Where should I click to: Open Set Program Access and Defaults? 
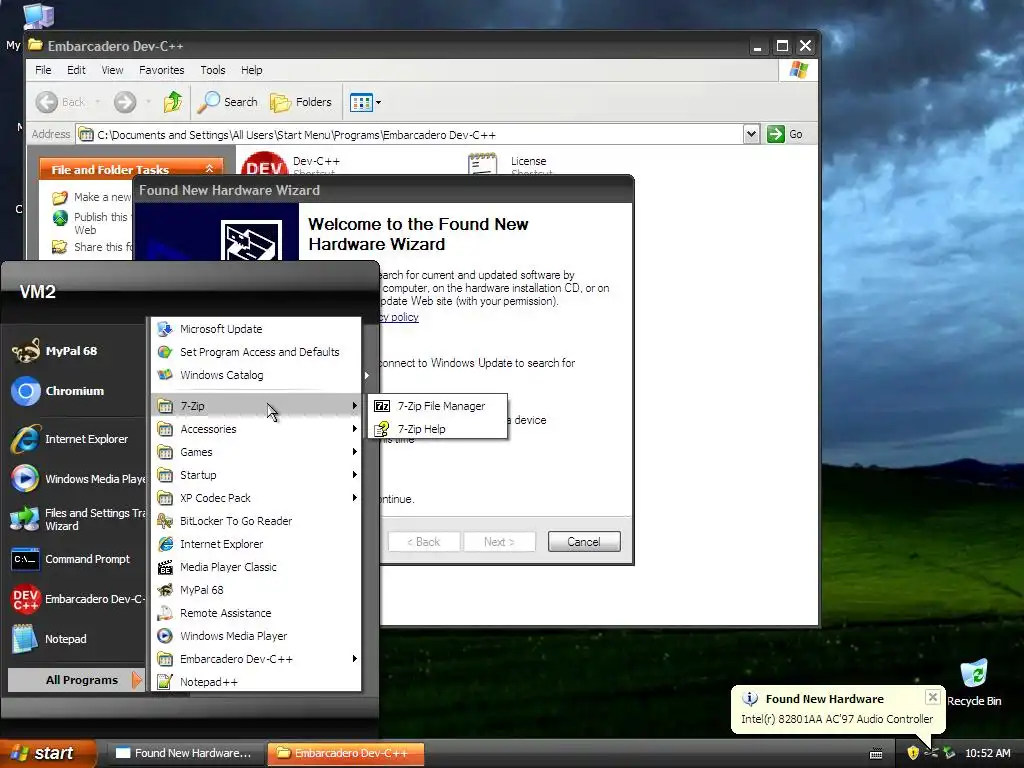click(256, 352)
